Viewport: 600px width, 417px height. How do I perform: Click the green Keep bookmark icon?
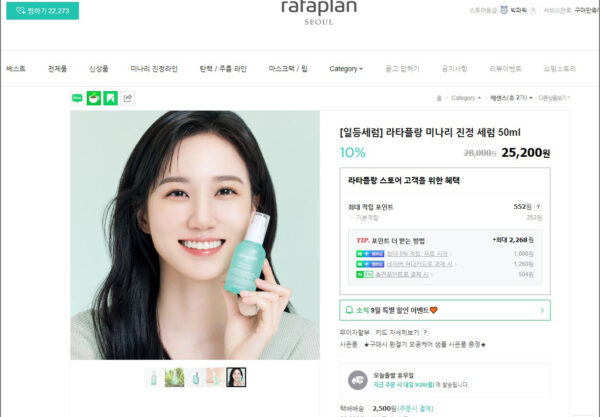tap(111, 98)
